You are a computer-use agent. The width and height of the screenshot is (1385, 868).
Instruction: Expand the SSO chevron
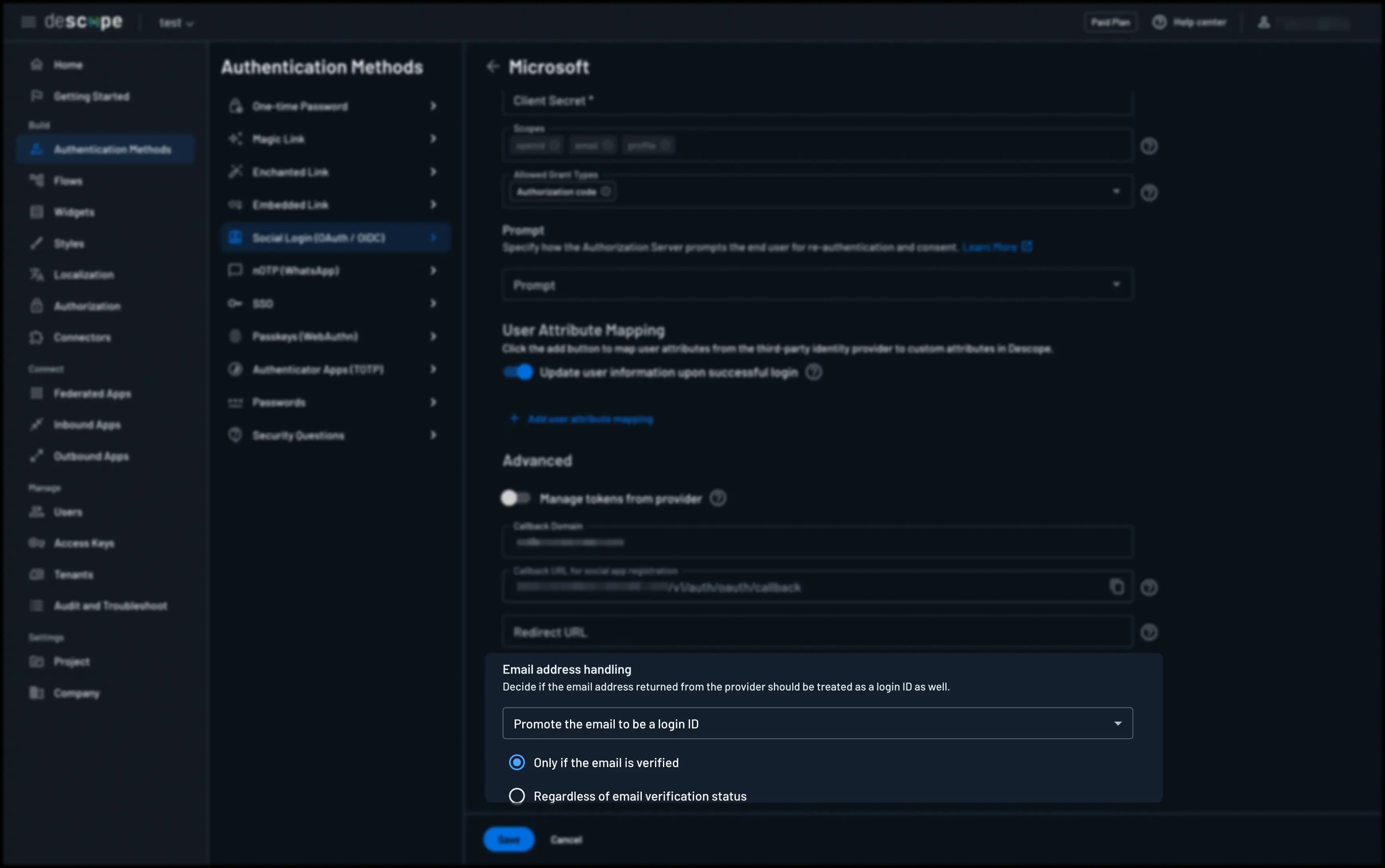pyautogui.click(x=433, y=303)
